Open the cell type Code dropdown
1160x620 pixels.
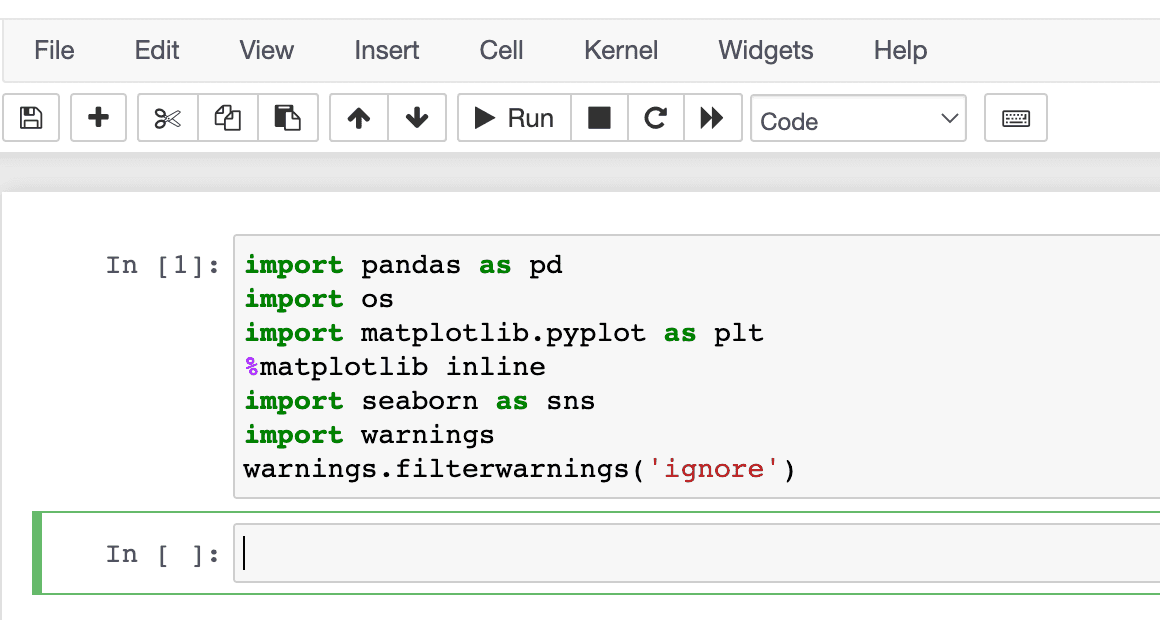point(858,120)
